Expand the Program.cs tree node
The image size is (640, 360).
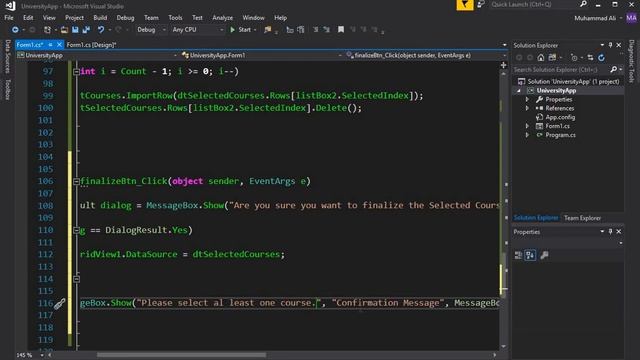tap(527, 135)
